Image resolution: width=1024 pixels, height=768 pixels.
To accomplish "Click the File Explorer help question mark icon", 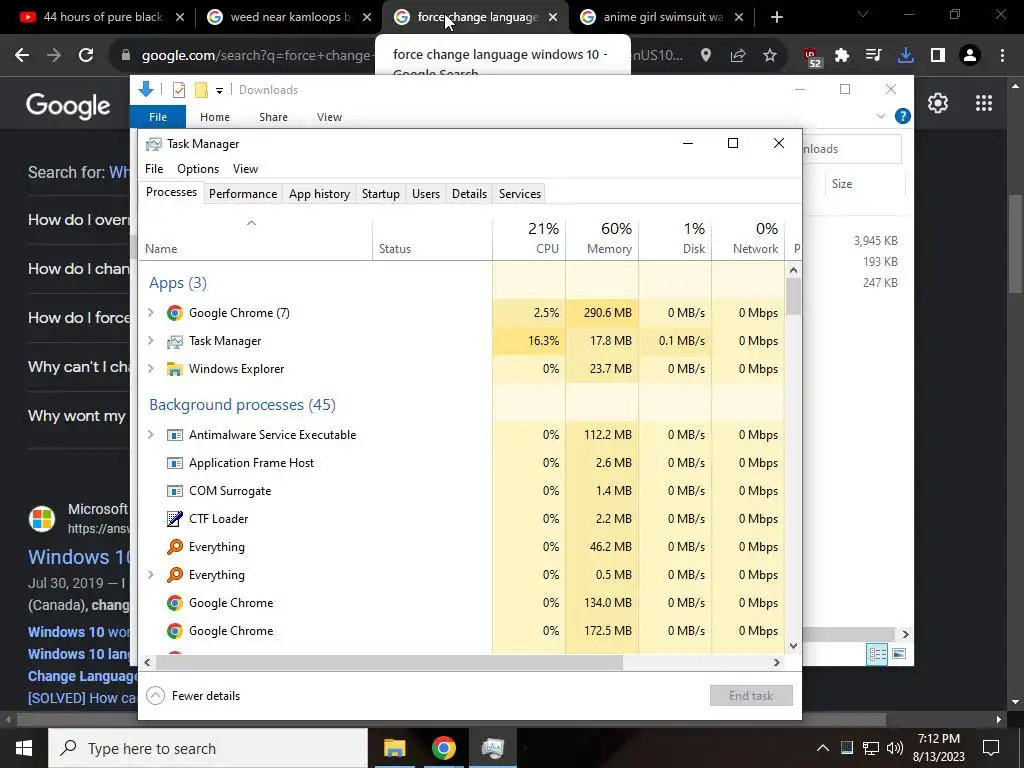I will 903,116.
